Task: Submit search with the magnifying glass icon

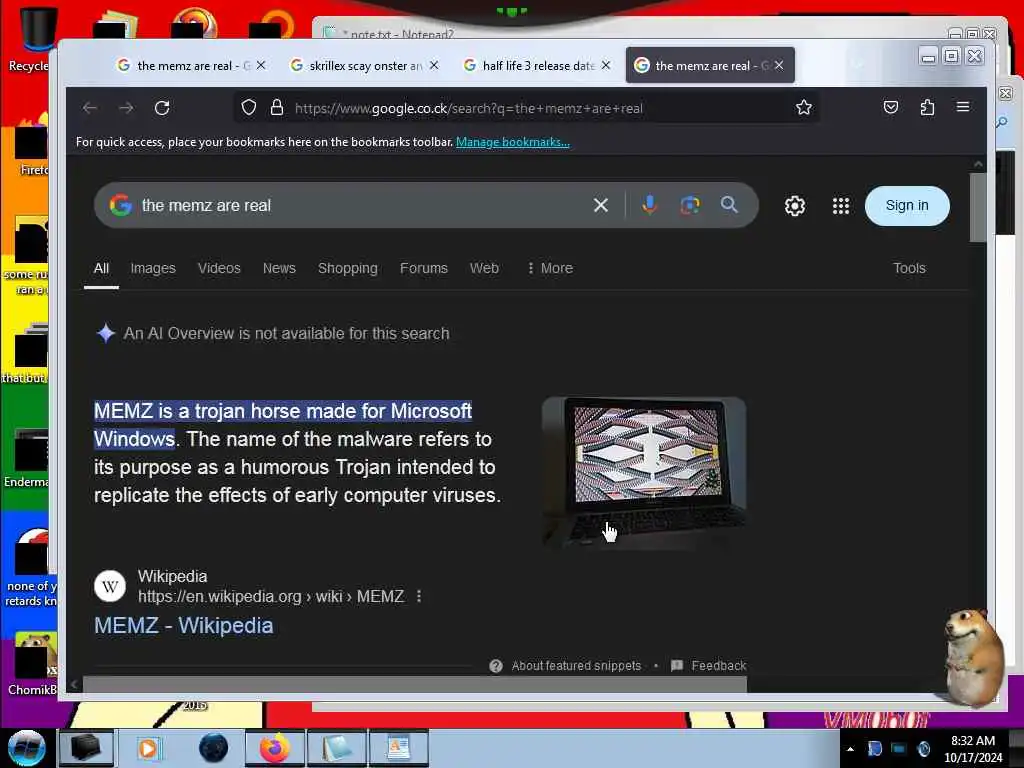Action: [x=729, y=205]
